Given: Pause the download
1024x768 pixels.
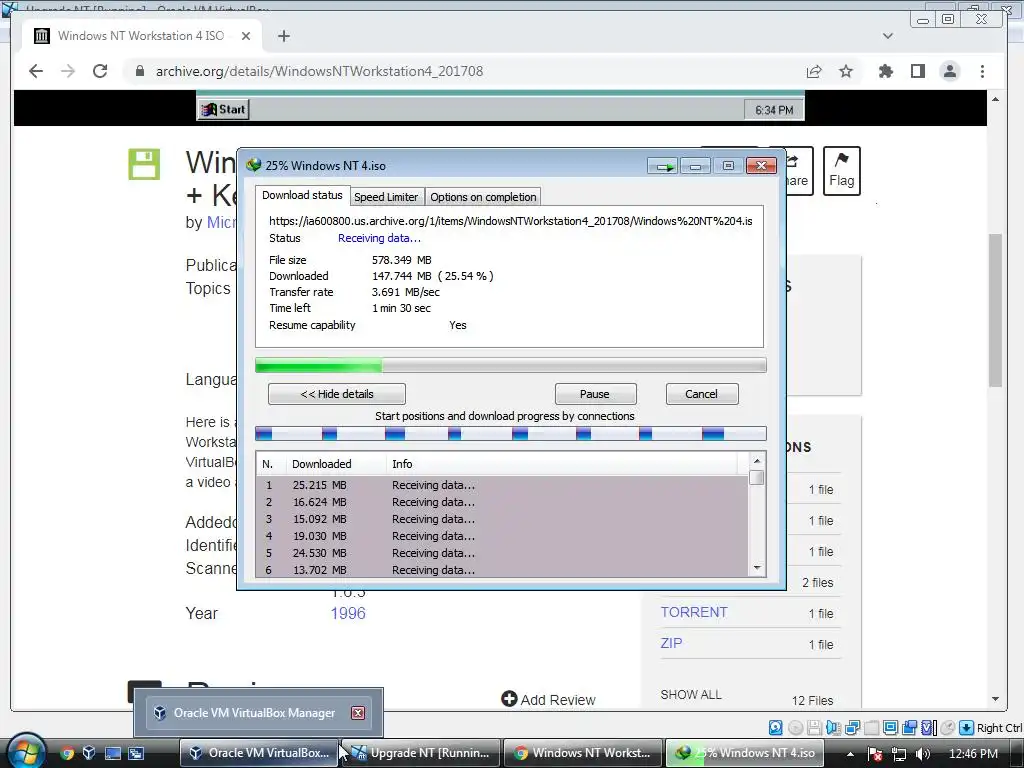Looking at the screenshot, I should [595, 394].
